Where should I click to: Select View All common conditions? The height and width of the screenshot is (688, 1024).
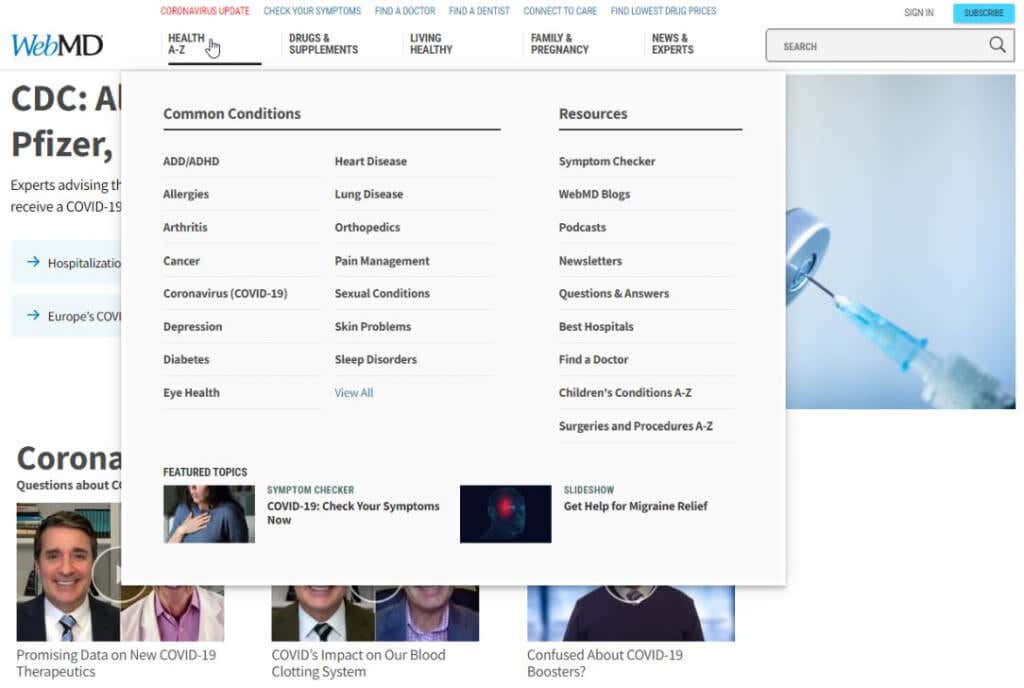[x=353, y=393]
